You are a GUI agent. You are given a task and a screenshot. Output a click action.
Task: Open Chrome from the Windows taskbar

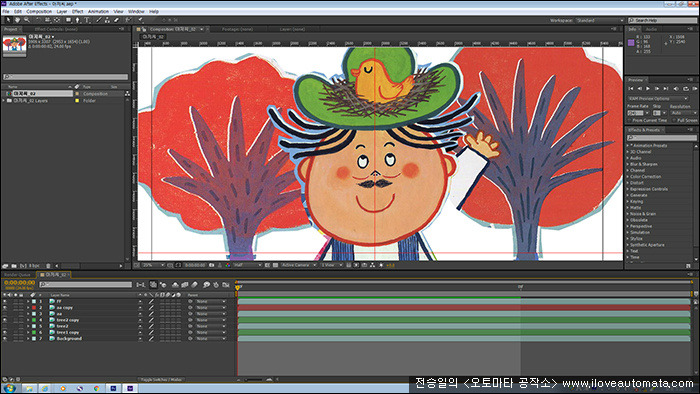click(96, 388)
